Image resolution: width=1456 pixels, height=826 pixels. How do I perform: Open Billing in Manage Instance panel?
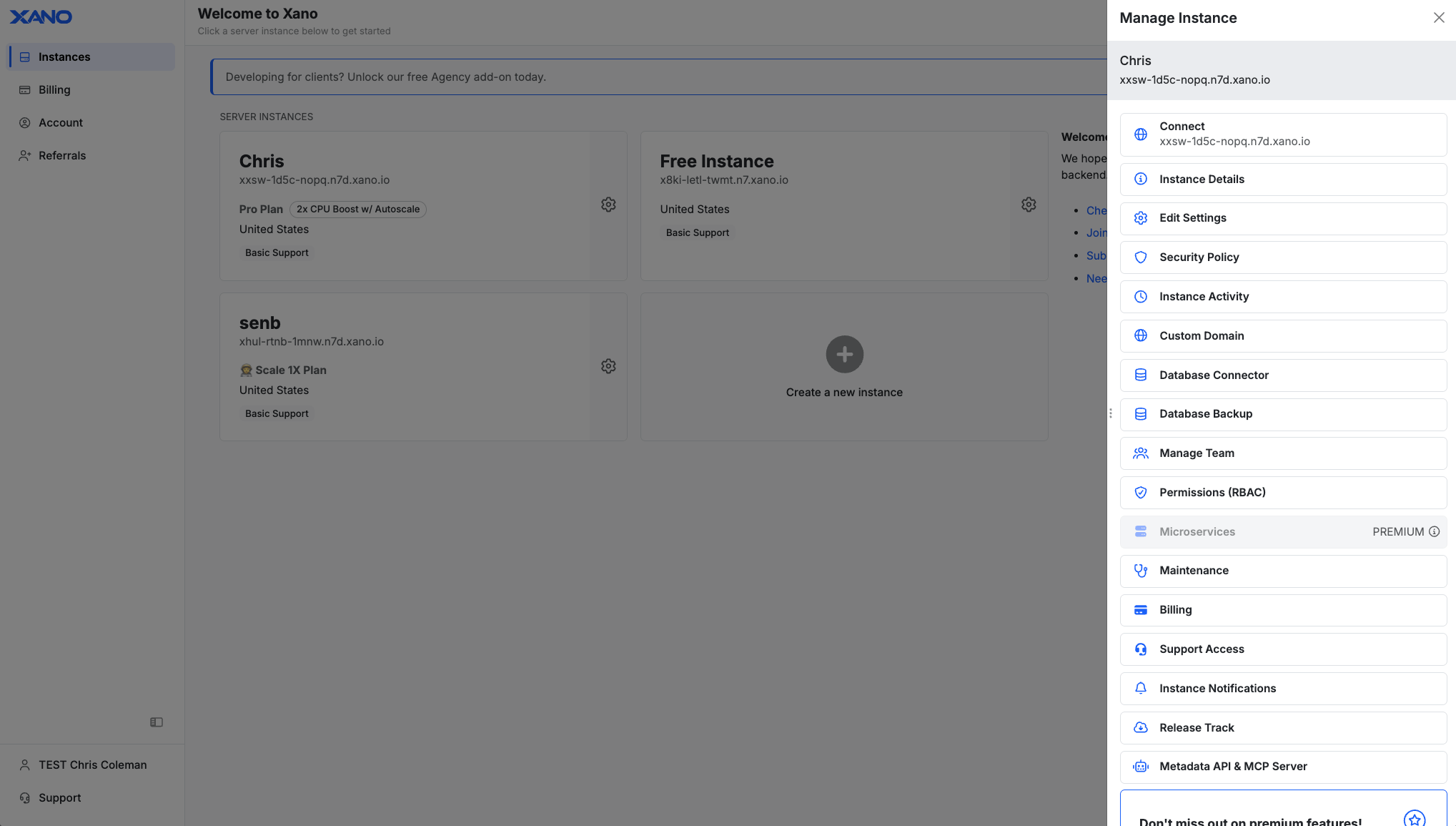click(1283, 610)
